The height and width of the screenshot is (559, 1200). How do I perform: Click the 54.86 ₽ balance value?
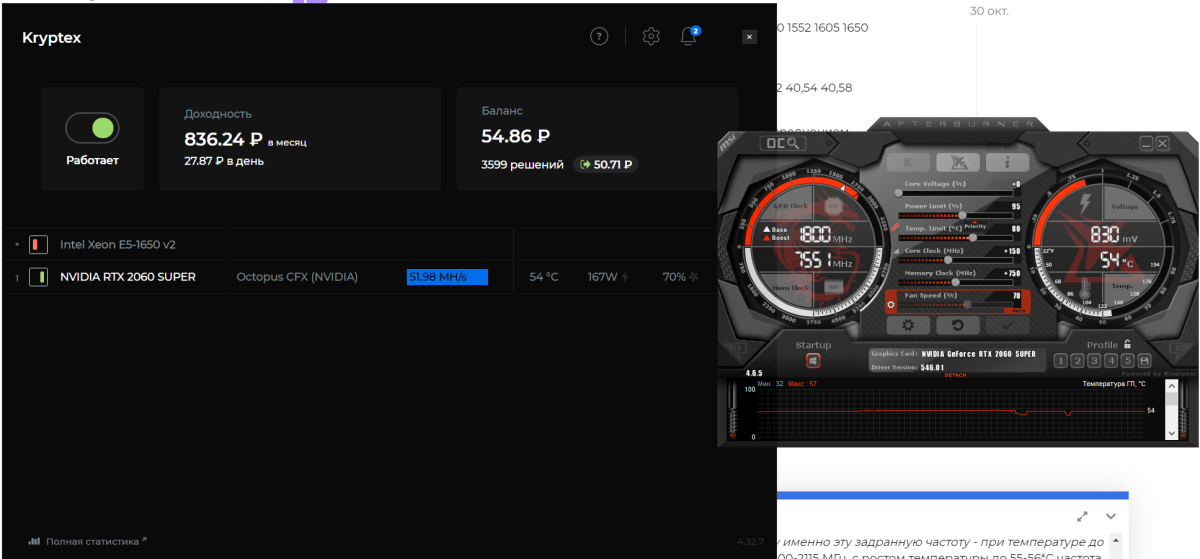[515, 136]
